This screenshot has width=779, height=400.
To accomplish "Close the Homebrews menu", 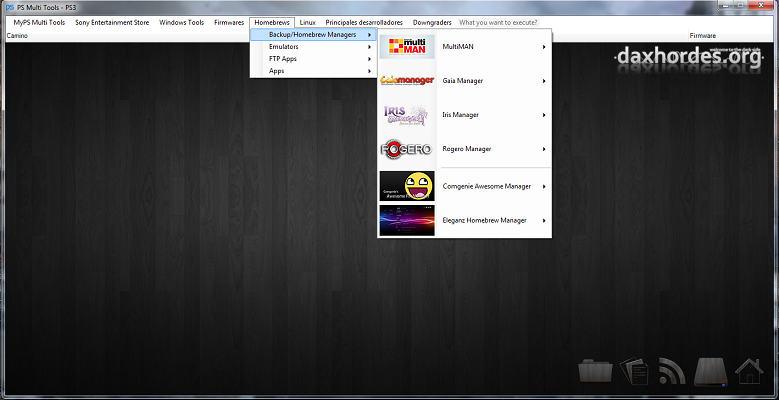I will tap(272, 22).
